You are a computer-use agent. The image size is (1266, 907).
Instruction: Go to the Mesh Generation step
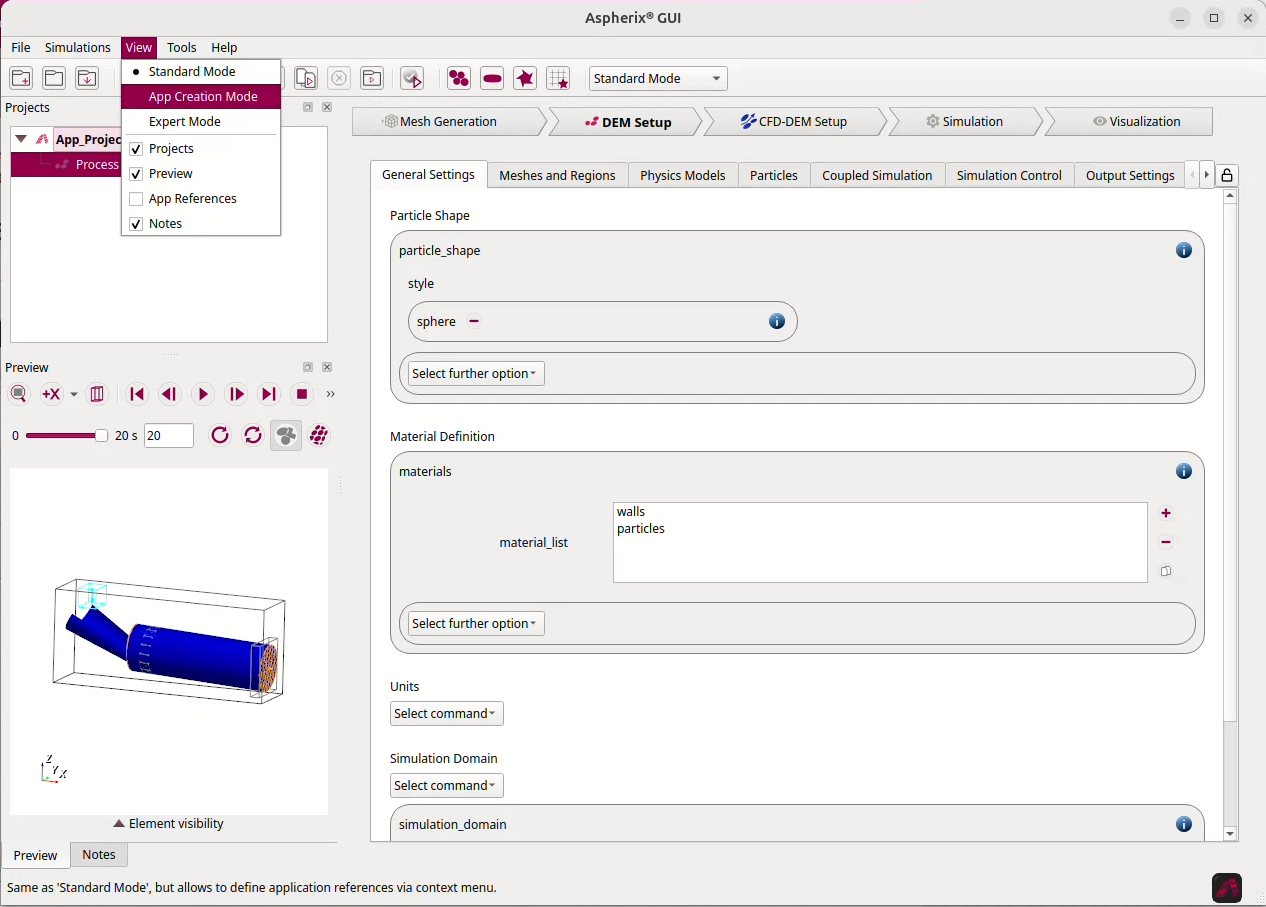(x=448, y=121)
